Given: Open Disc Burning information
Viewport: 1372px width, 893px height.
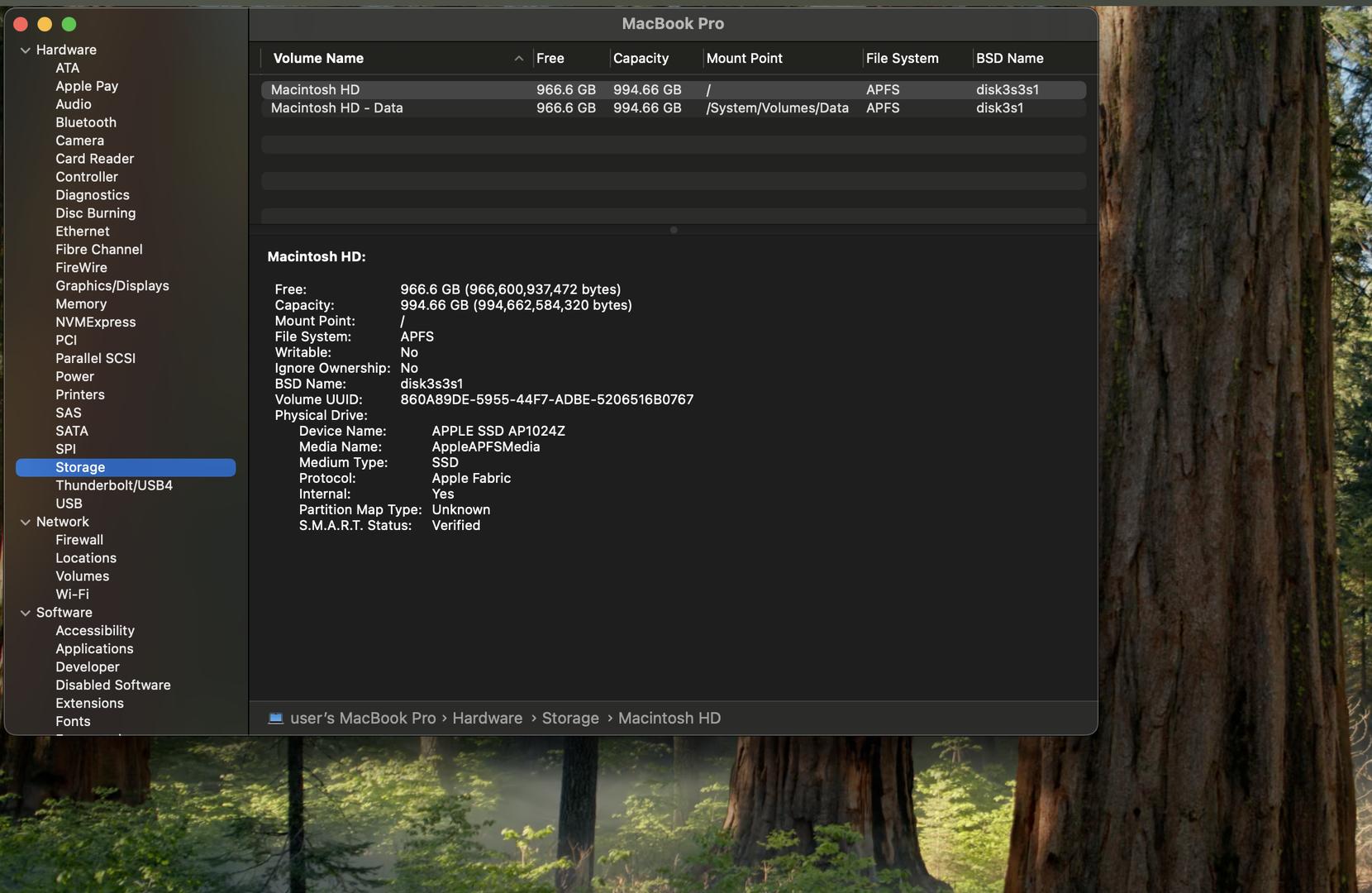Looking at the screenshot, I should point(96,214).
